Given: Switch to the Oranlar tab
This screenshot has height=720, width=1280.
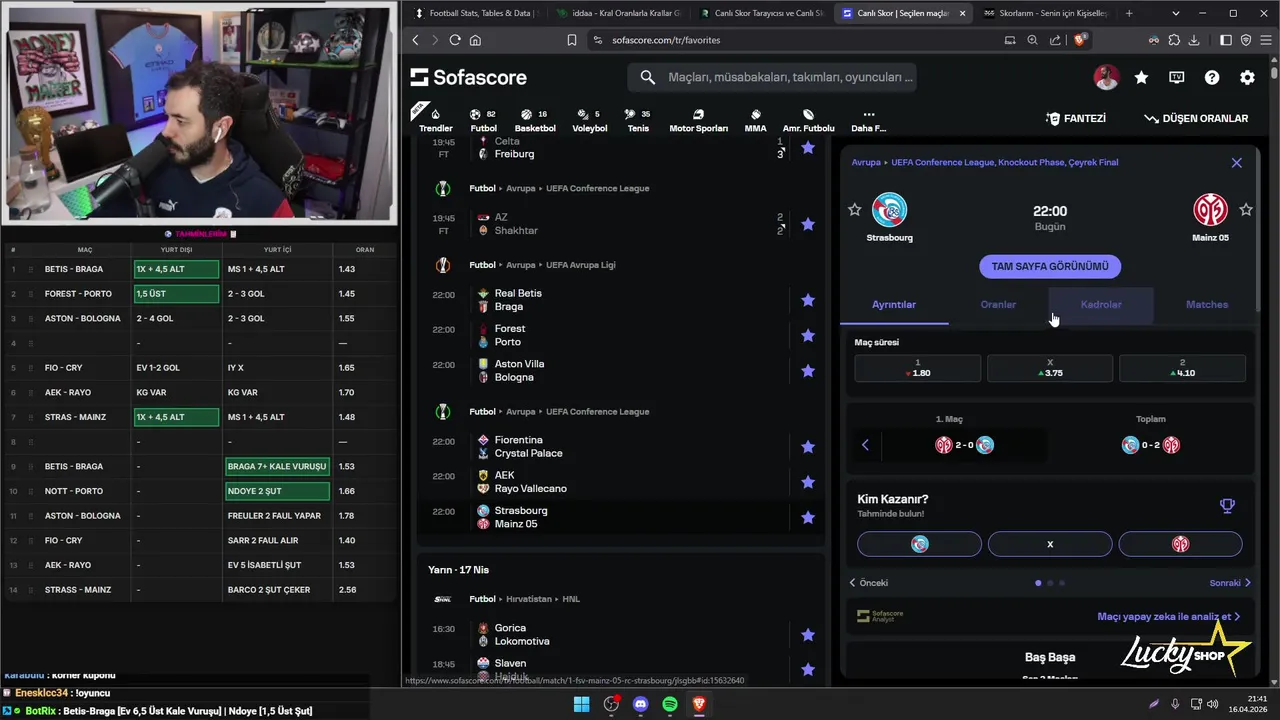Looking at the screenshot, I should 998,305.
